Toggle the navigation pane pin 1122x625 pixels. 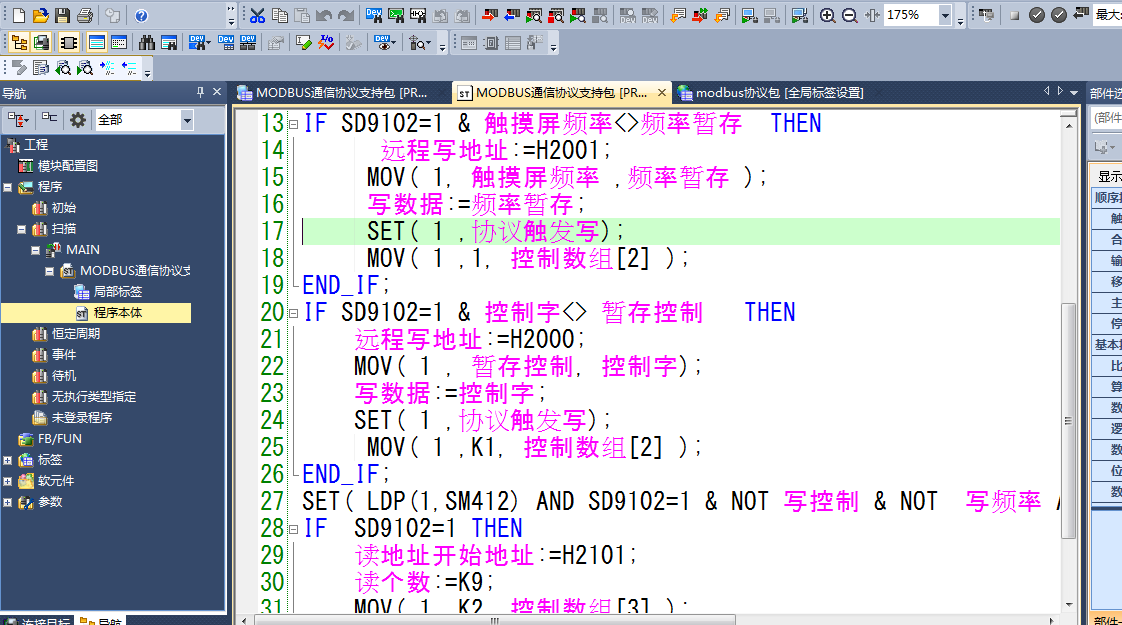pos(201,92)
